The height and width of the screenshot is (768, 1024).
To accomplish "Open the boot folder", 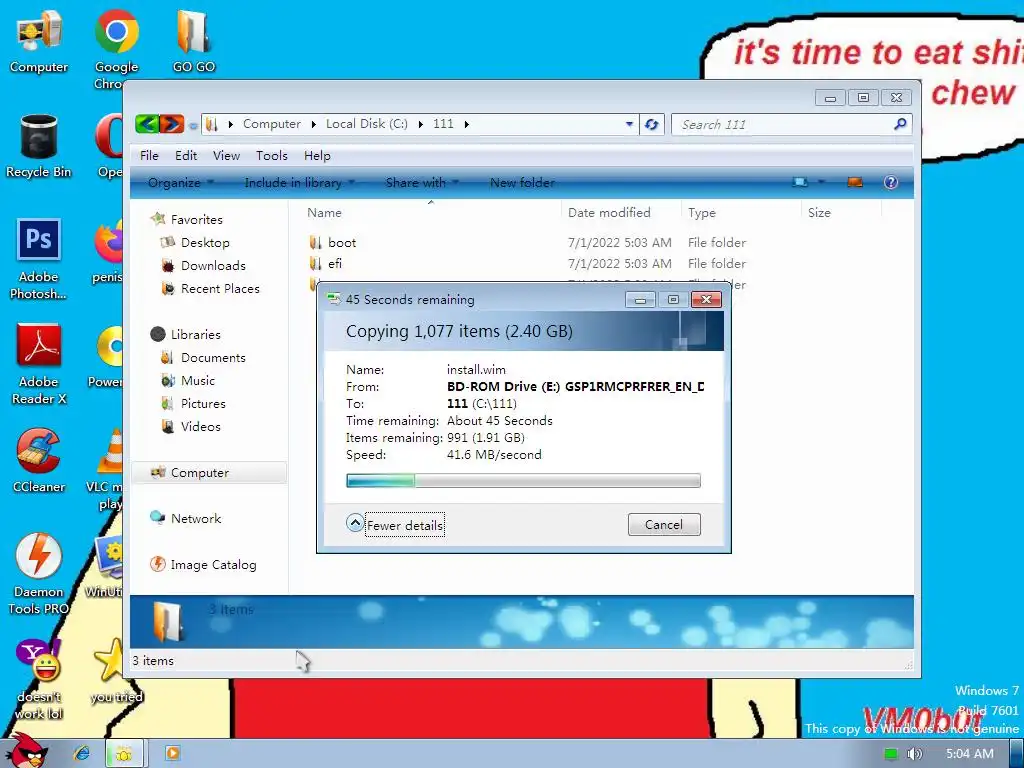I will point(342,242).
